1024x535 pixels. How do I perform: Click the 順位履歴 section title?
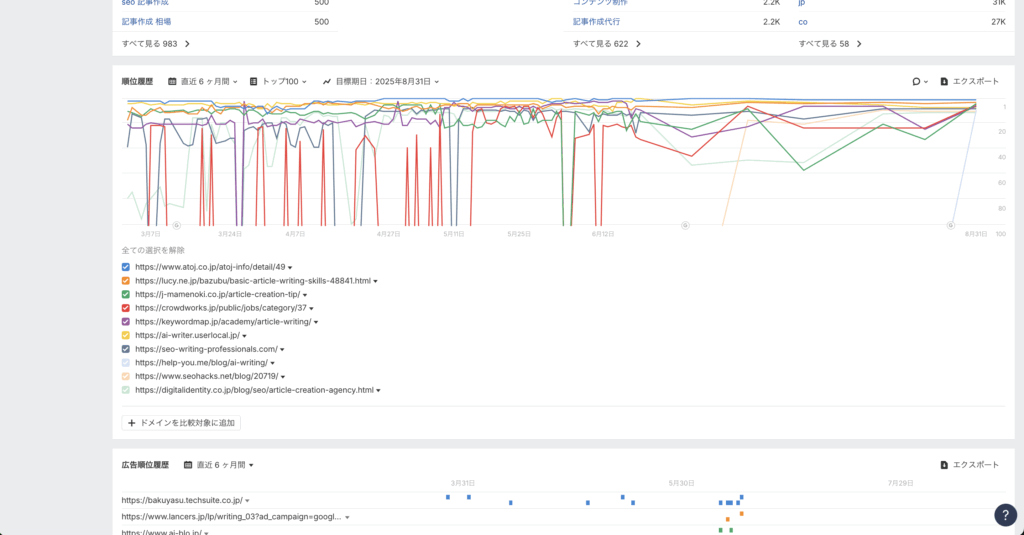click(137, 82)
